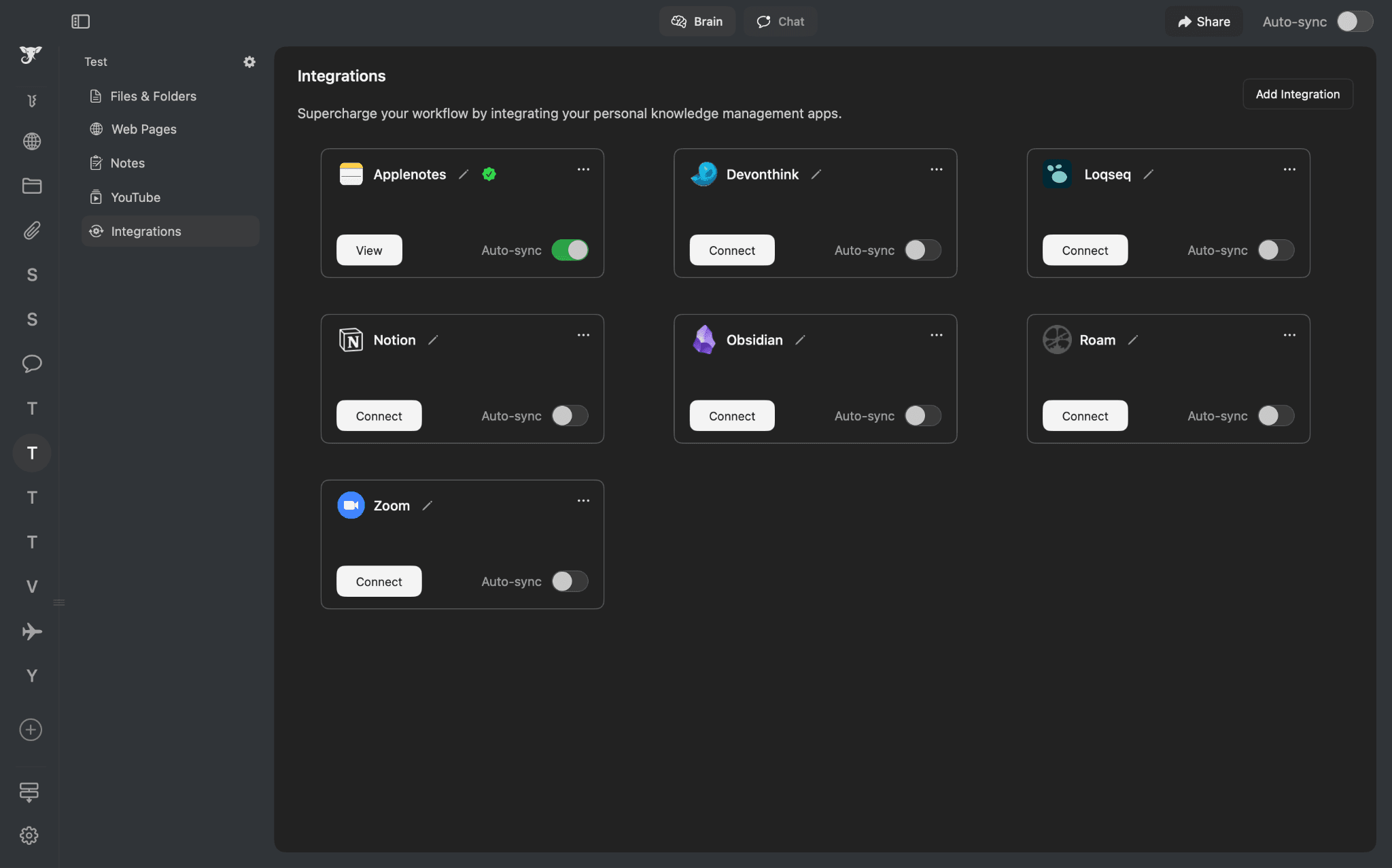Enable Devonthink Auto-sync toggle
Viewport: 1392px width, 868px height.
pos(922,250)
